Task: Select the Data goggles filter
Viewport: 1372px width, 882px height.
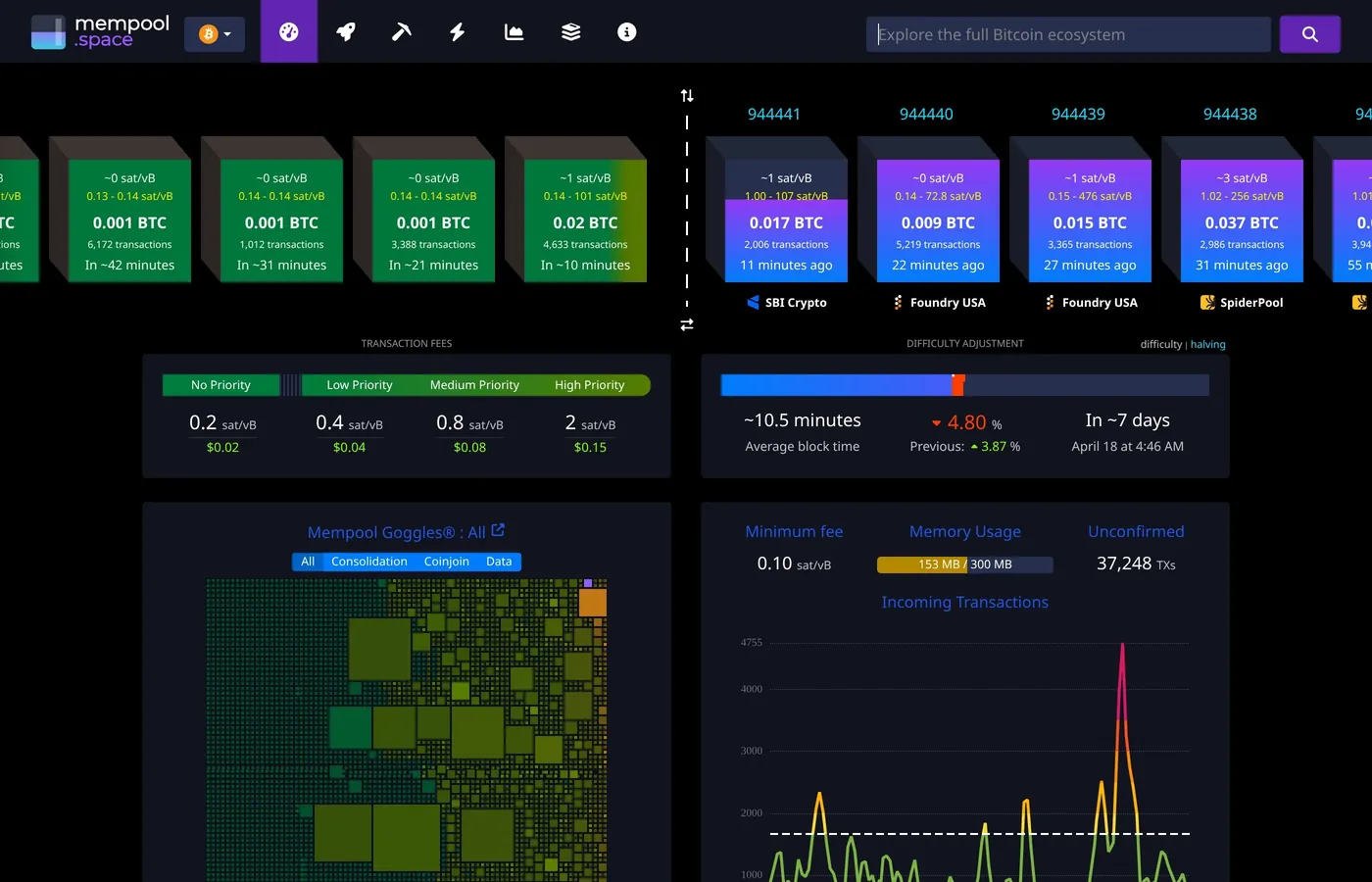Action: [499, 562]
